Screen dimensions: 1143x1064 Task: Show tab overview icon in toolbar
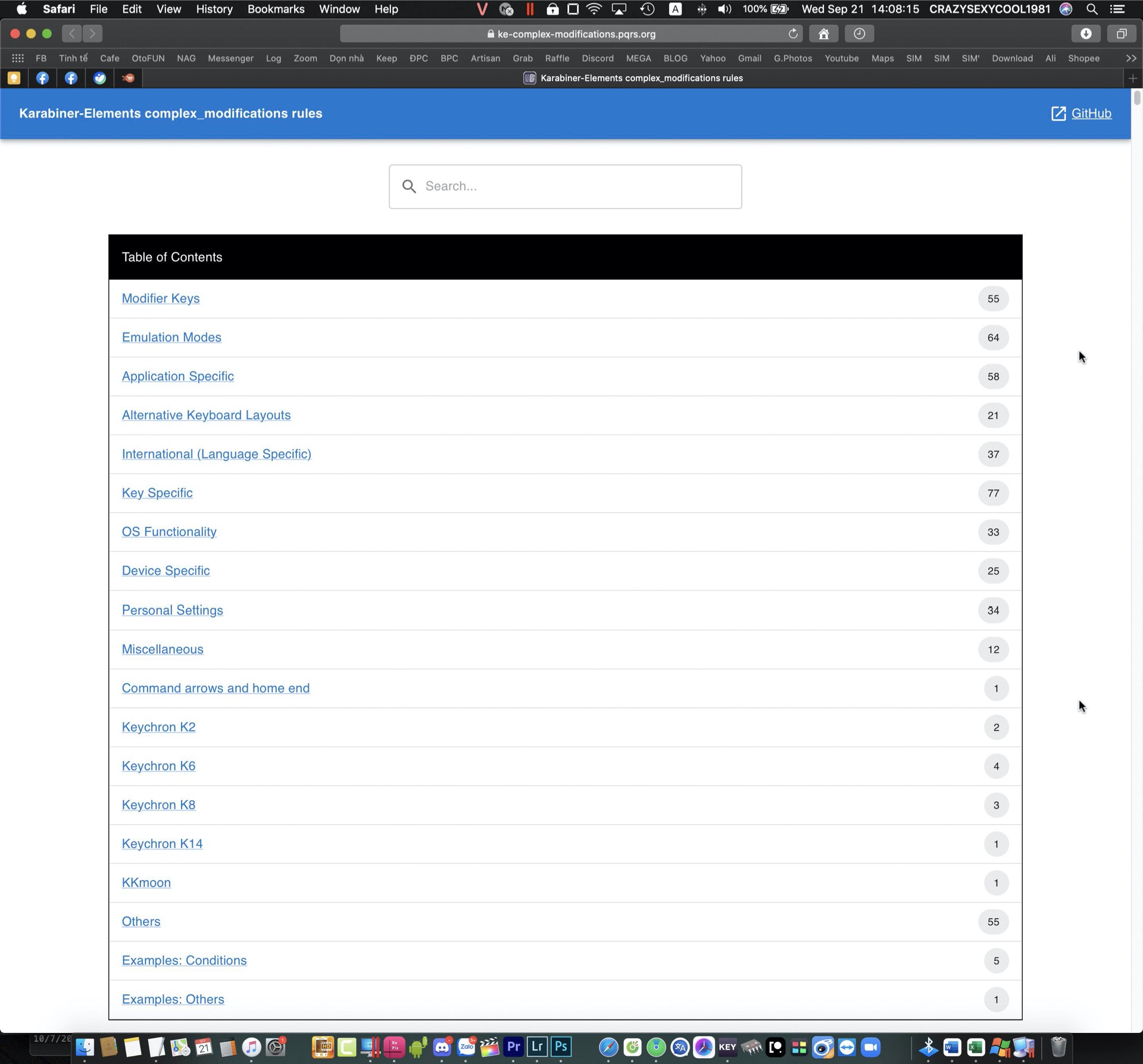[x=1122, y=34]
